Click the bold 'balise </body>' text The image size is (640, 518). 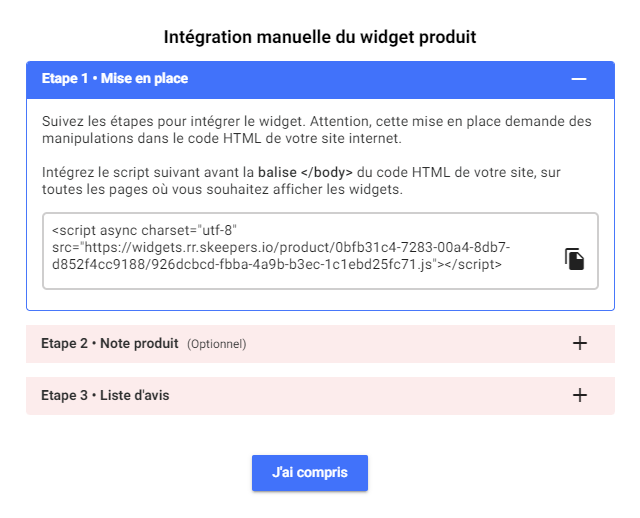(298, 172)
